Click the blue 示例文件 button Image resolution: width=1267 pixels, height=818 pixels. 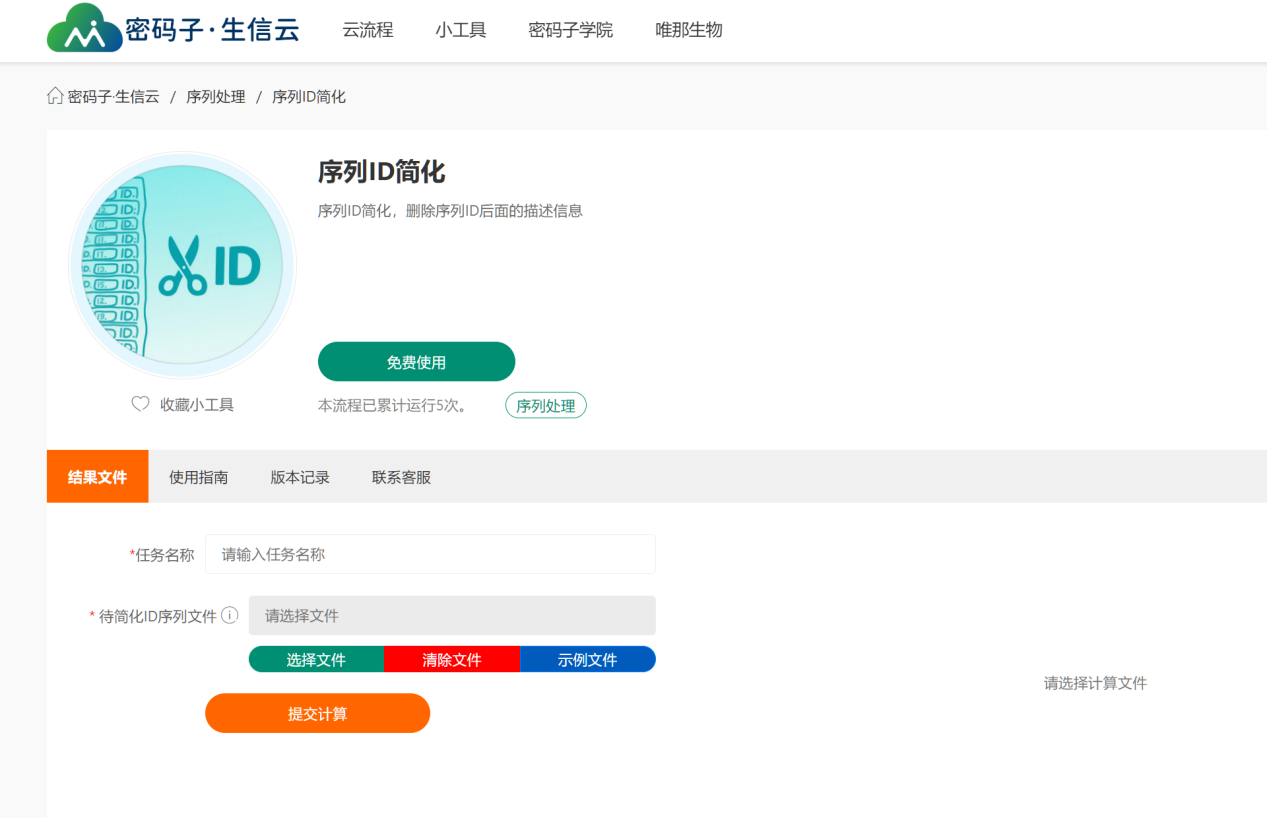[x=588, y=659]
